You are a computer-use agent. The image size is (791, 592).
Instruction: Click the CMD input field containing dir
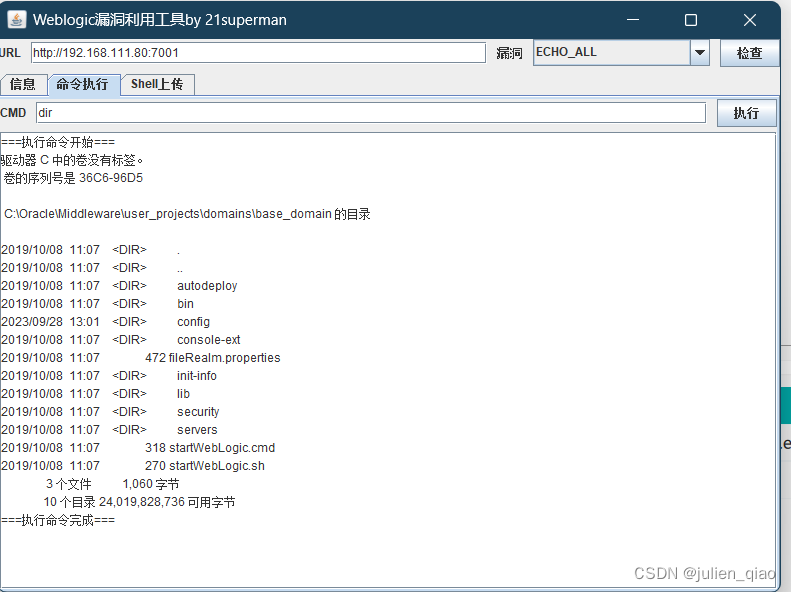point(371,112)
